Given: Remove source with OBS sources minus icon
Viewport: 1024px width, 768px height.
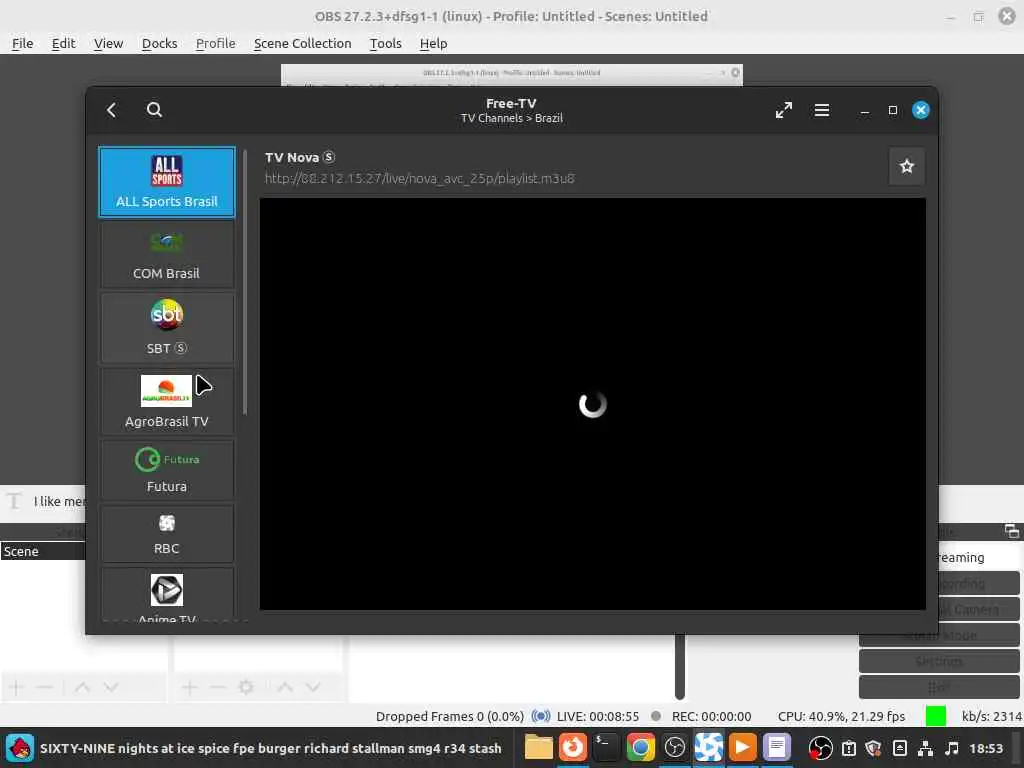Looking at the screenshot, I should 217,687.
